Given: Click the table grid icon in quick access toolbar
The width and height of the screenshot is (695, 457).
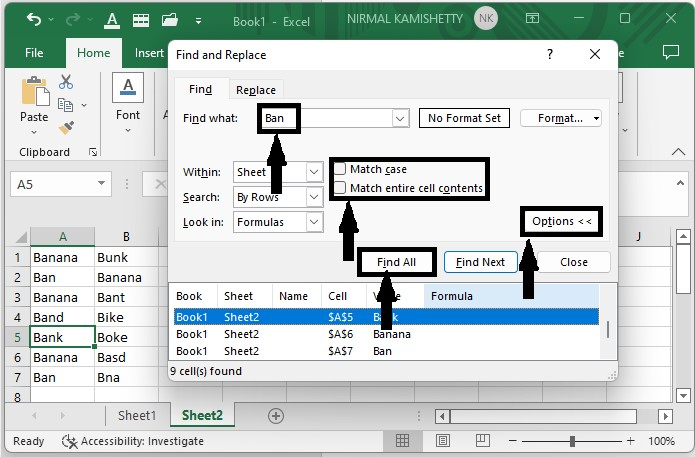Looking at the screenshot, I should point(141,20).
